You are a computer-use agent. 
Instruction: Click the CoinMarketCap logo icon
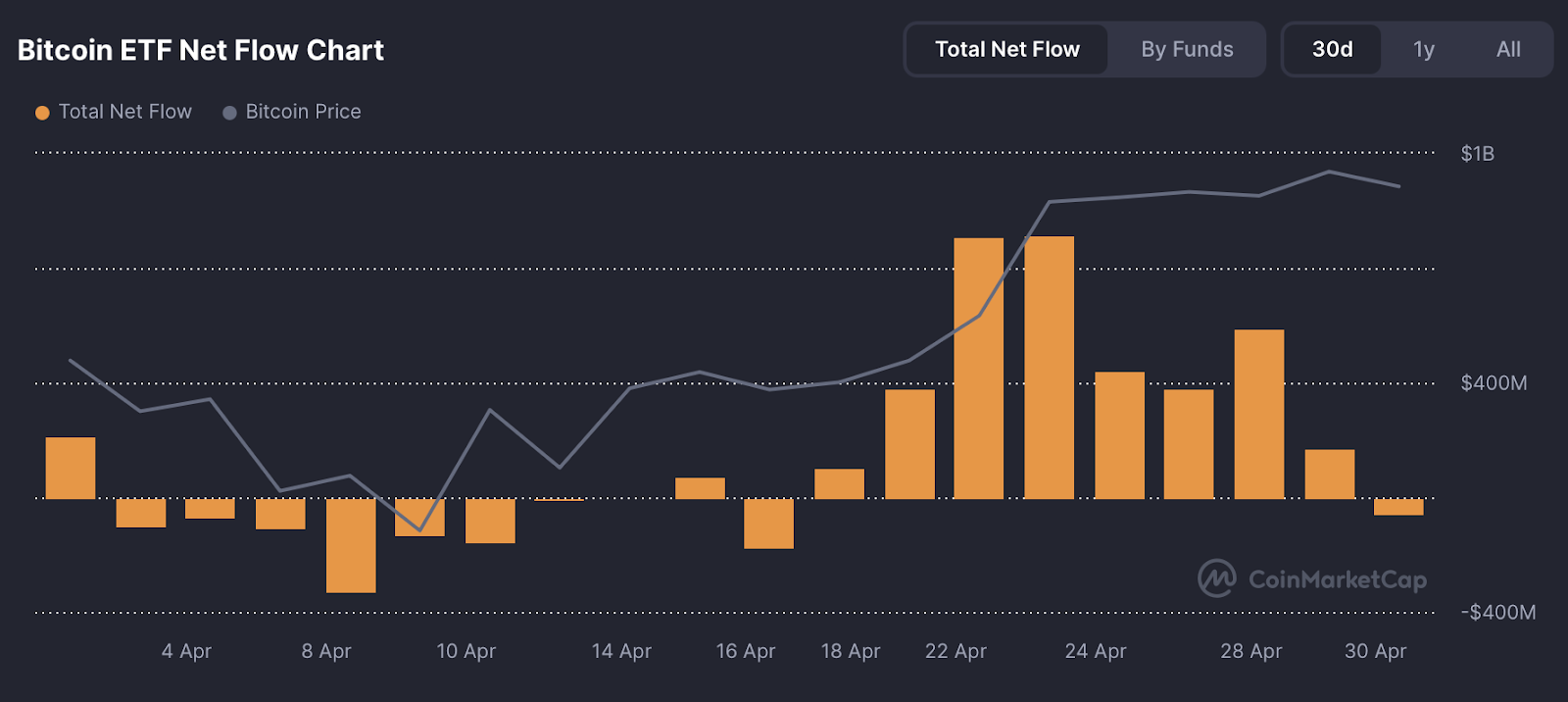[1216, 578]
